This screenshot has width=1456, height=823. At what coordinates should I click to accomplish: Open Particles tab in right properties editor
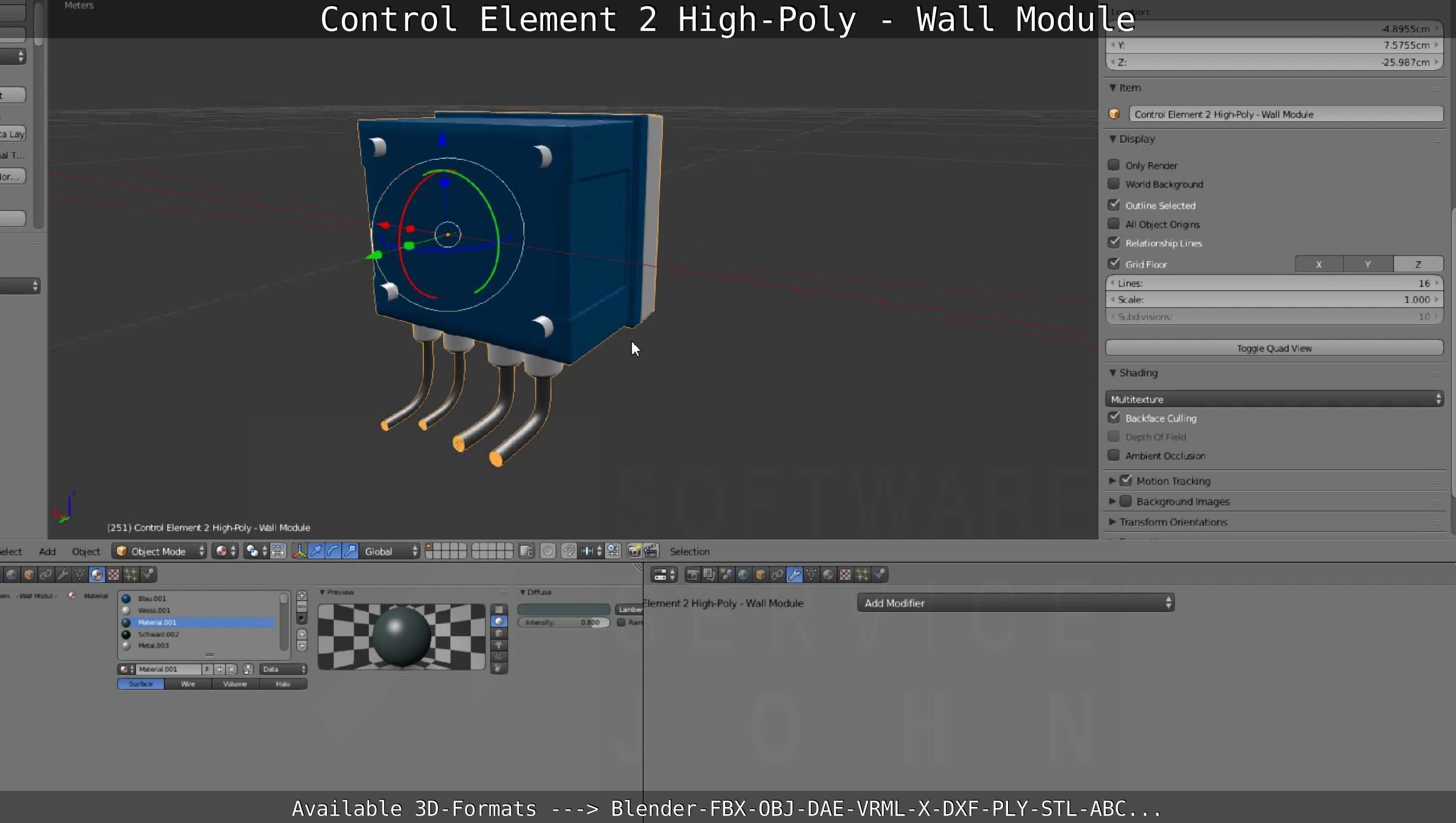[862, 575]
